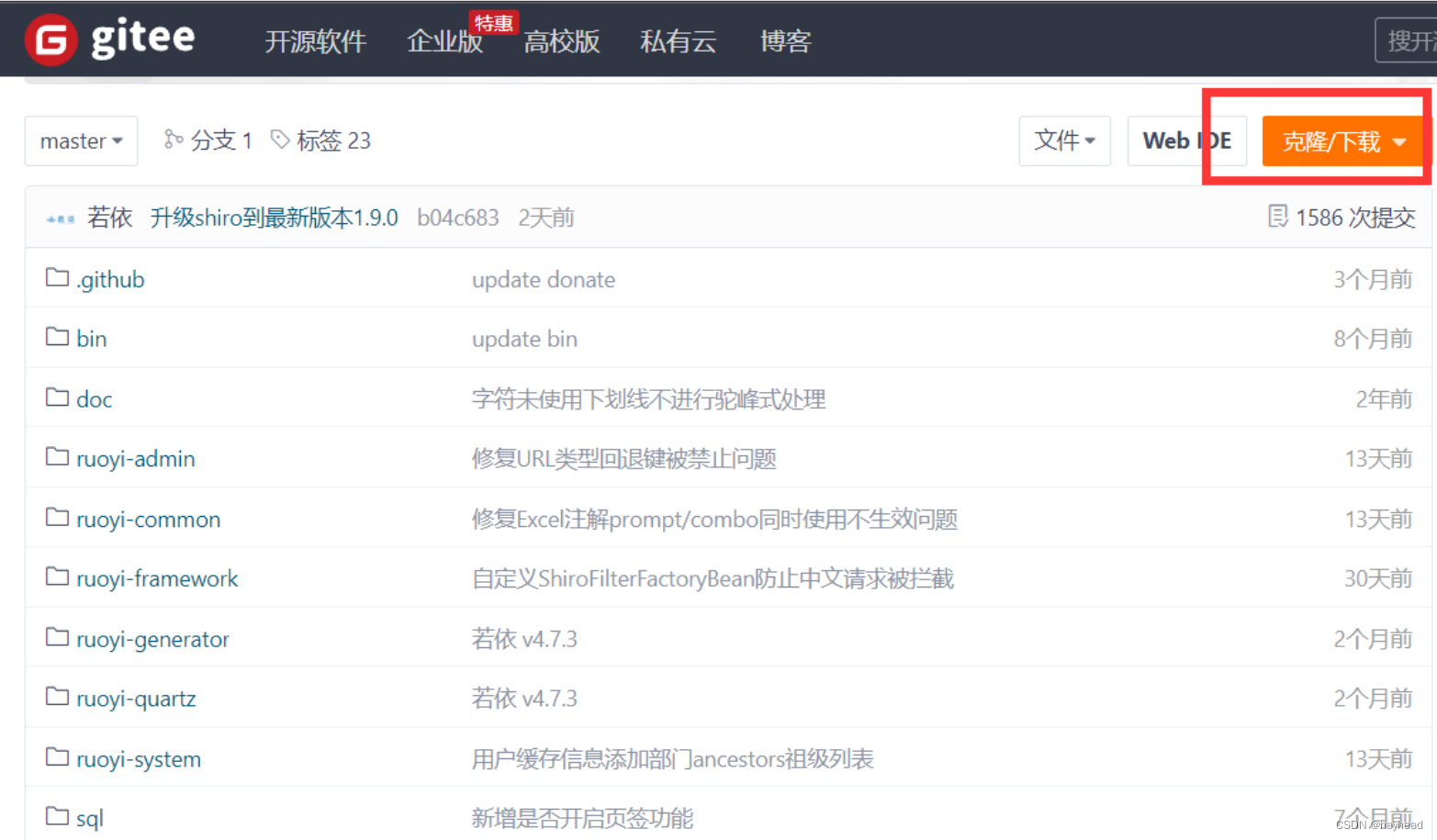This screenshot has height=840, width=1437.
Task: Click commit message 新增是否开启页签功能
Action: (582, 818)
